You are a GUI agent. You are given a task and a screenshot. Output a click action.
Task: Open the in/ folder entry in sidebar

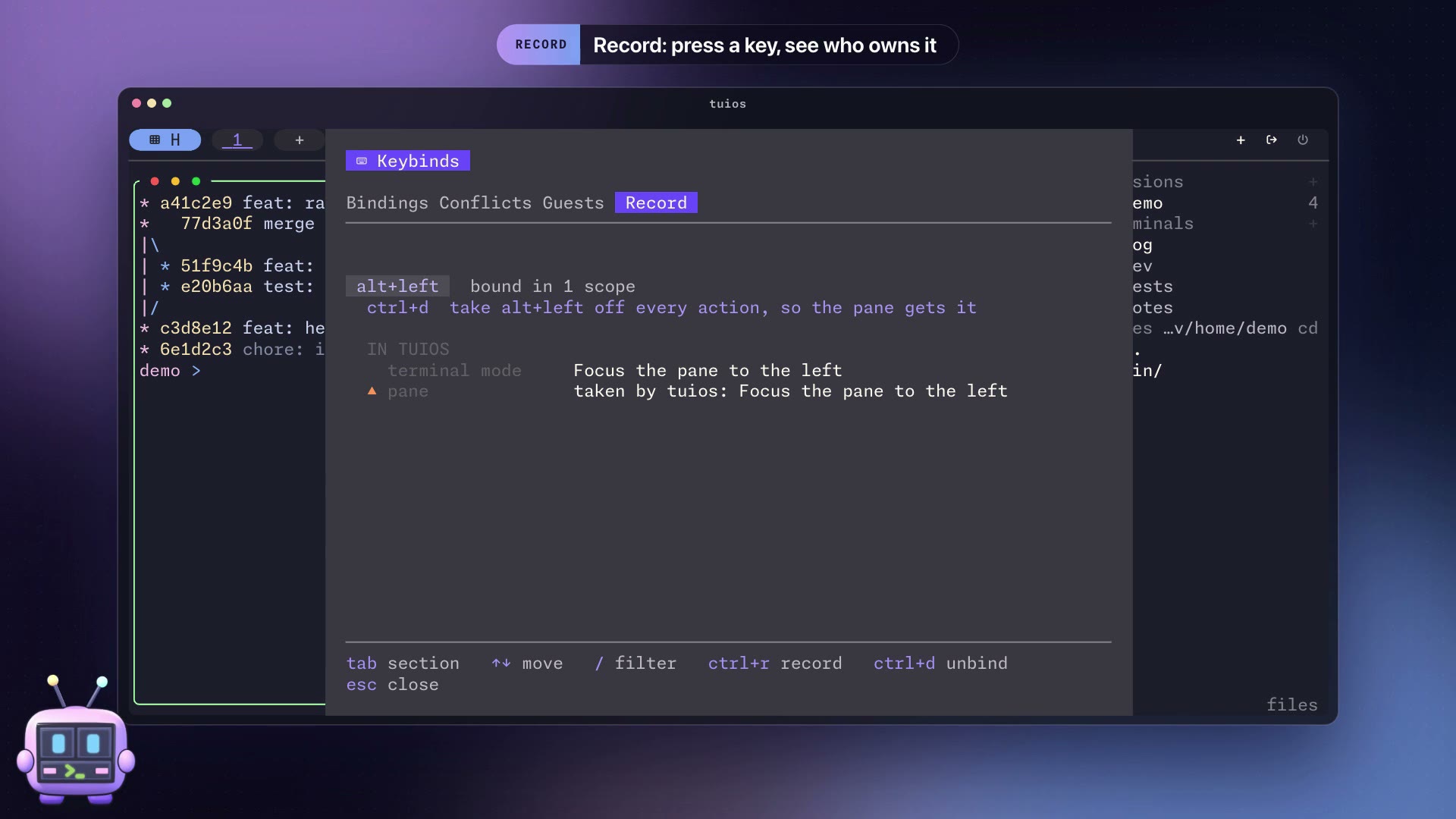tap(1147, 371)
